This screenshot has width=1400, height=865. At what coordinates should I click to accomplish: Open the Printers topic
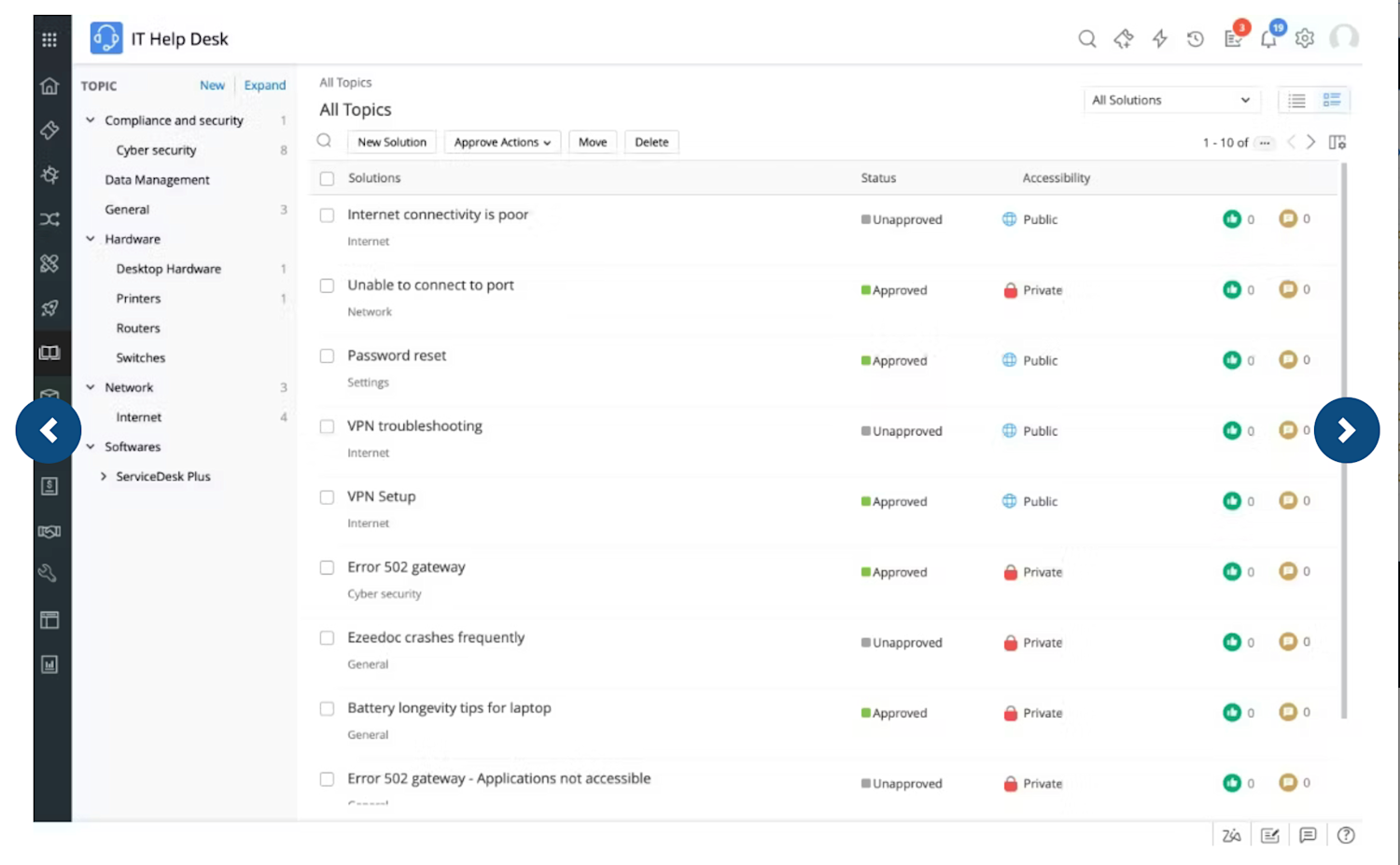click(x=138, y=299)
